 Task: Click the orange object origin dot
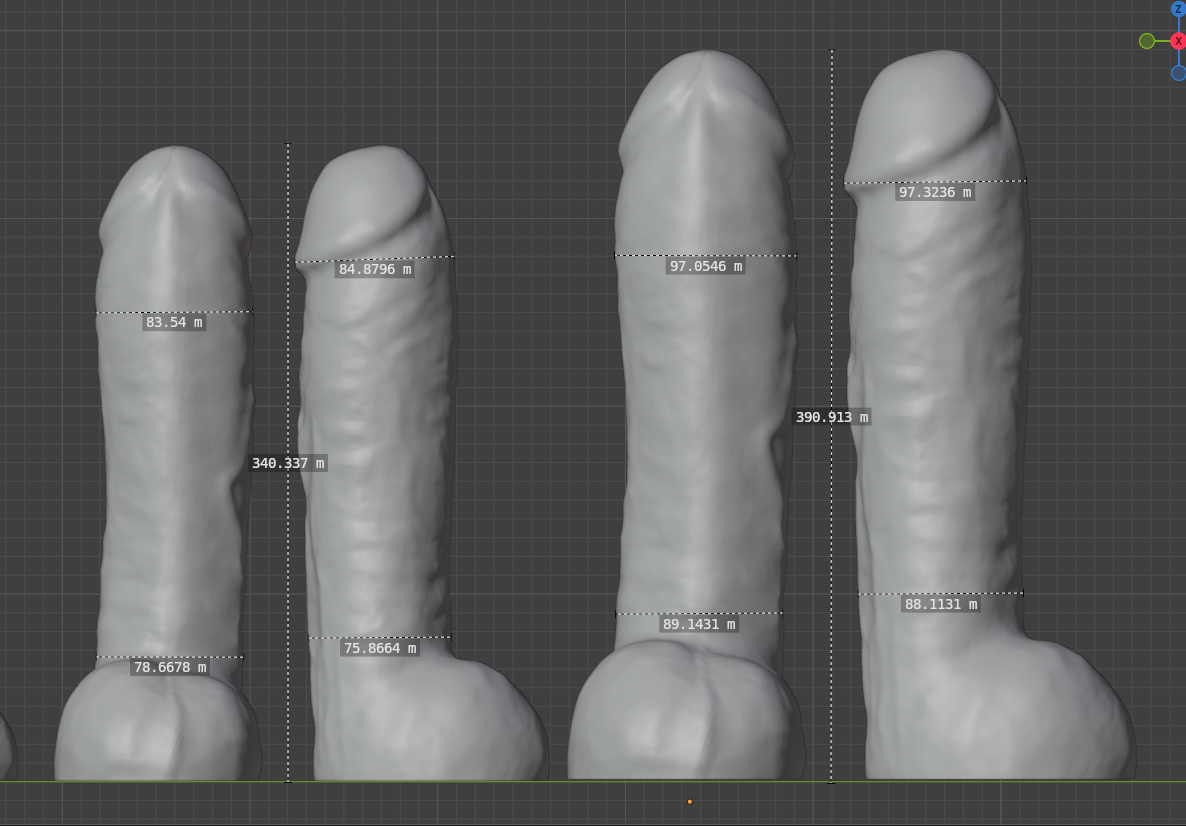(689, 802)
